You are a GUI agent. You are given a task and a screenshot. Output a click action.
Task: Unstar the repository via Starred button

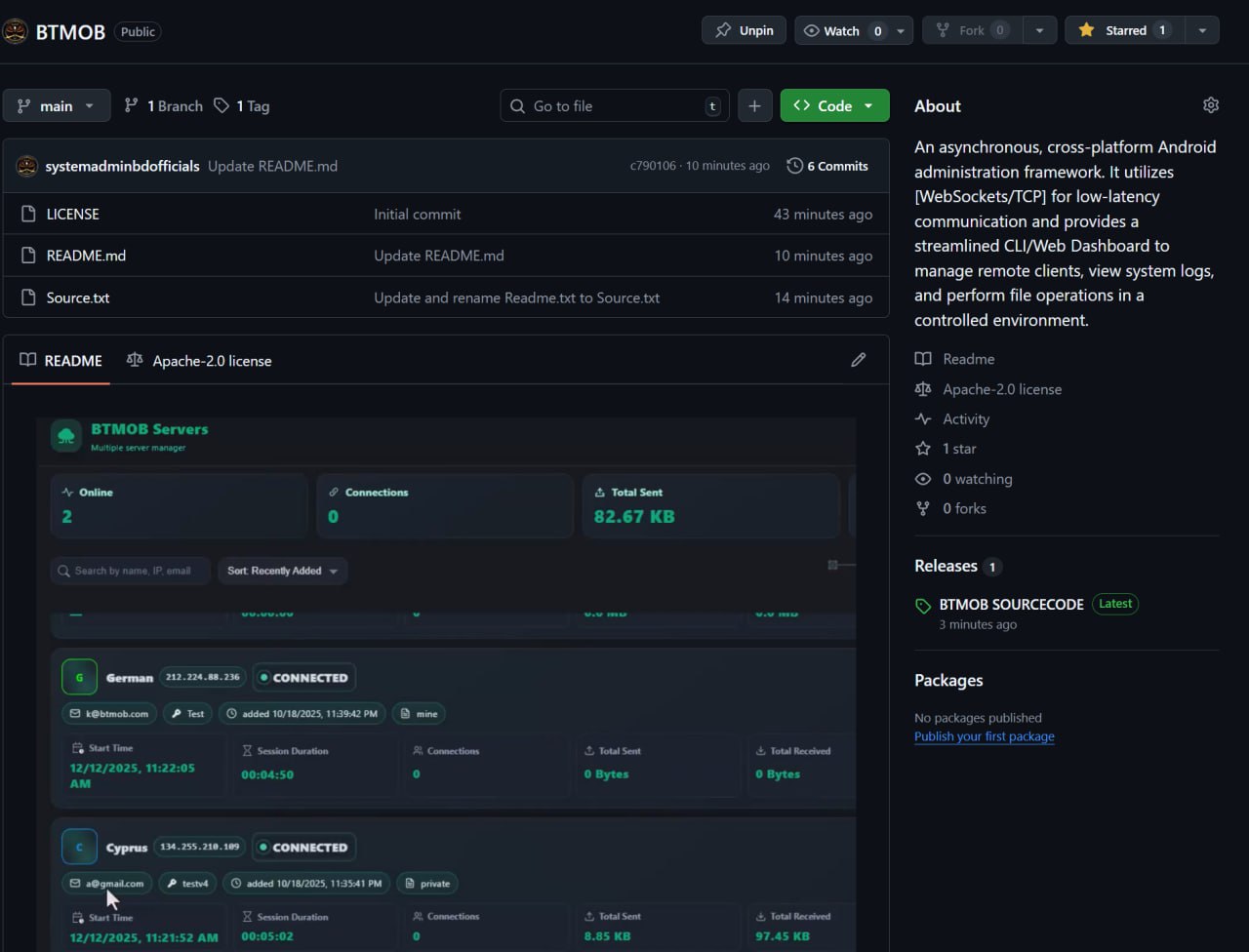click(1123, 30)
